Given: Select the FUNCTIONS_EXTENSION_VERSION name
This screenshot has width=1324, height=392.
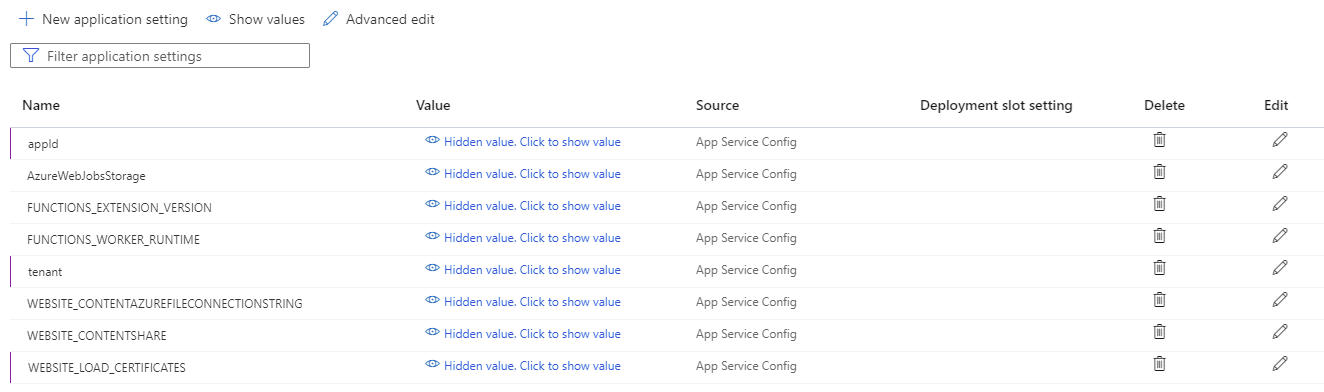Looking at the screenshot, I should 119,208.
